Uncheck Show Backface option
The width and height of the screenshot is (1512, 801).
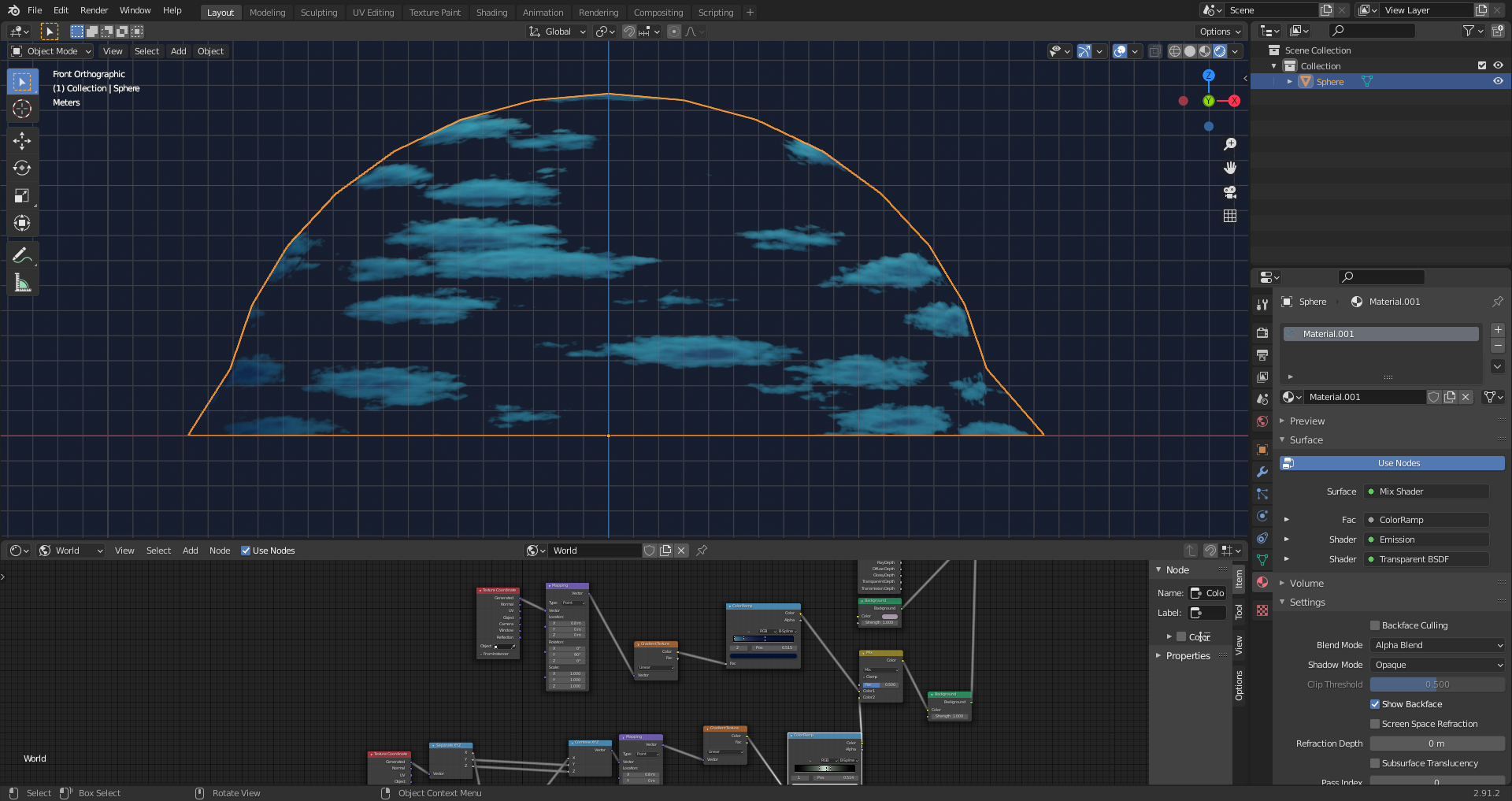pos(1375,704)
